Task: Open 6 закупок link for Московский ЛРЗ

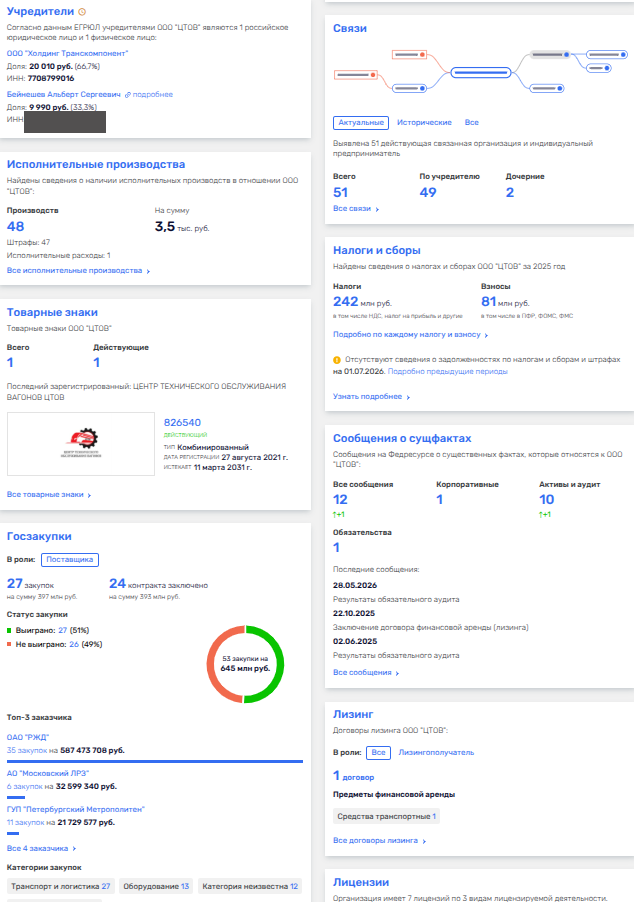Action: pos(25,786)
